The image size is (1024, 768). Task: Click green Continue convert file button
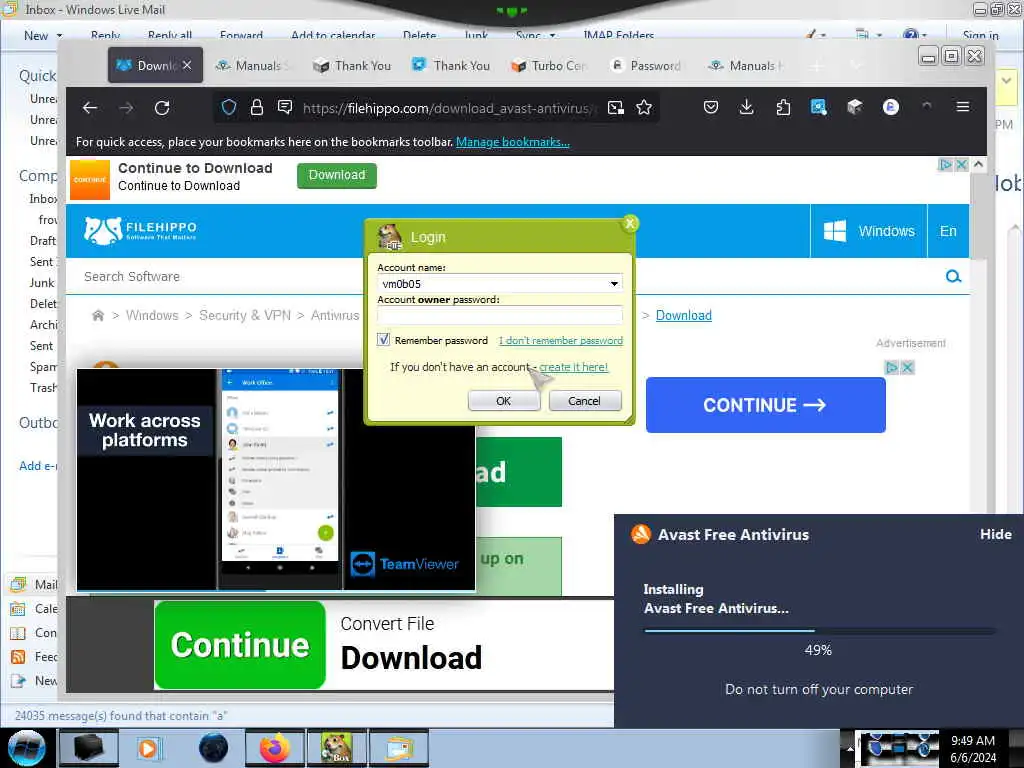point(240,645)
